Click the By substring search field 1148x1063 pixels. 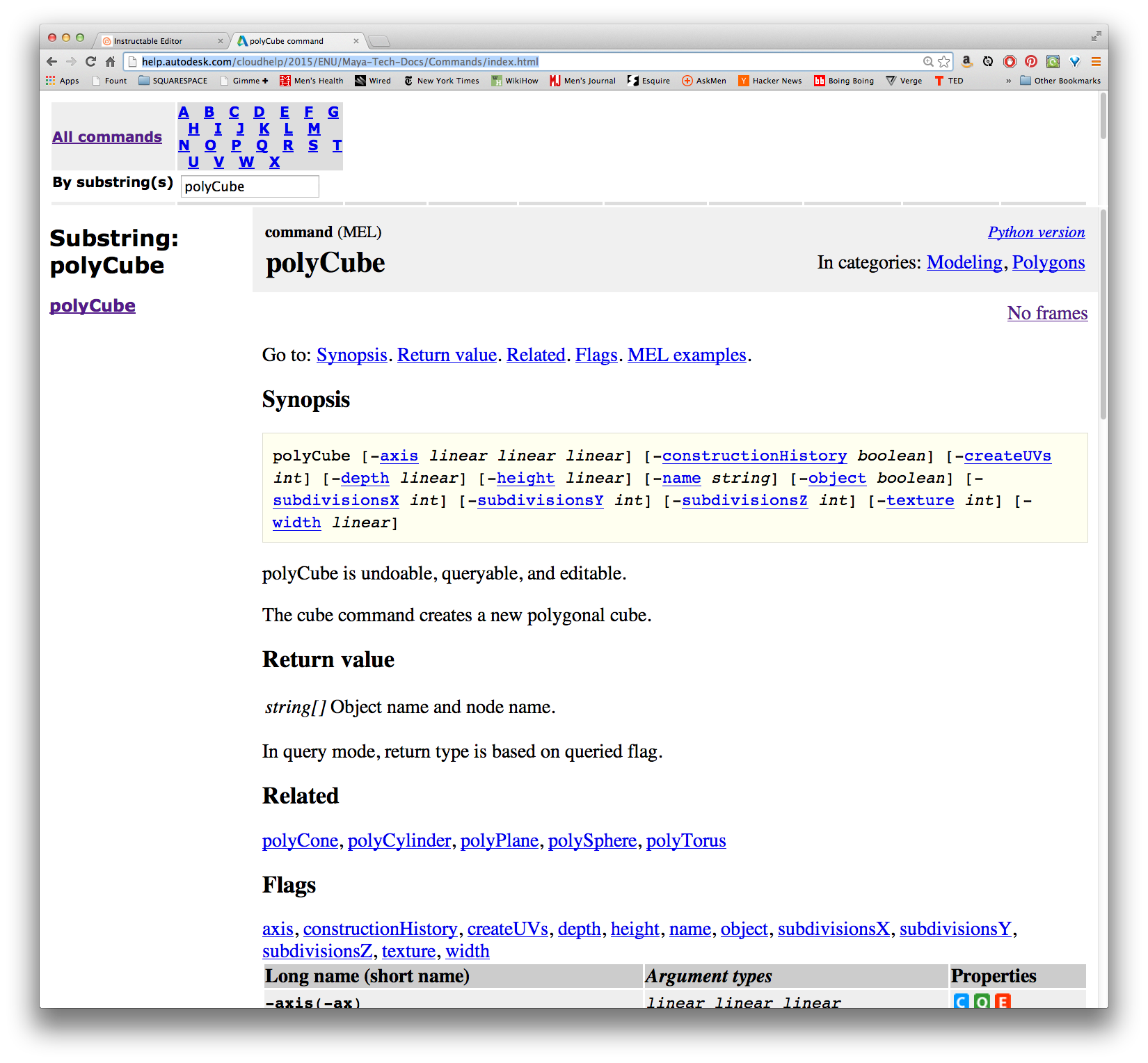250,186
